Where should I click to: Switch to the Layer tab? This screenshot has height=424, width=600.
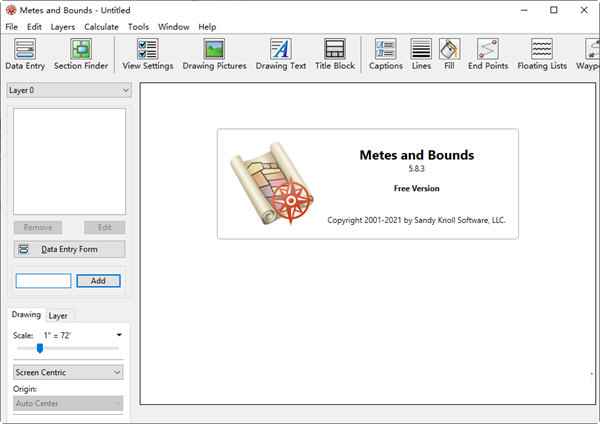click(x=58, y=315)
